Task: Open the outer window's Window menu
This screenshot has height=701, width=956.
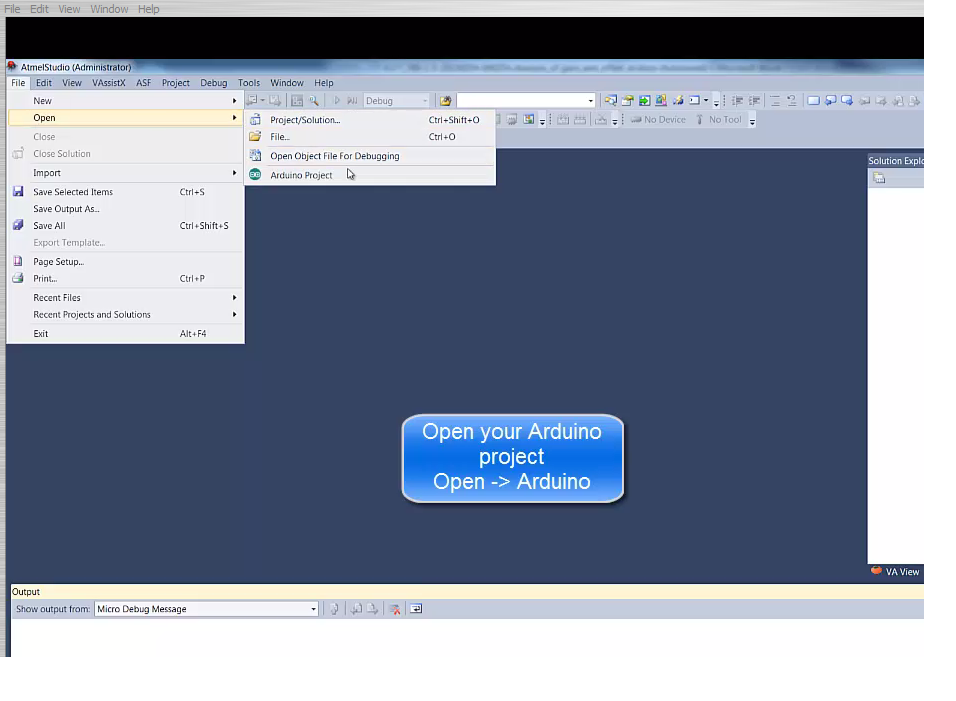Action: [109, 9]
